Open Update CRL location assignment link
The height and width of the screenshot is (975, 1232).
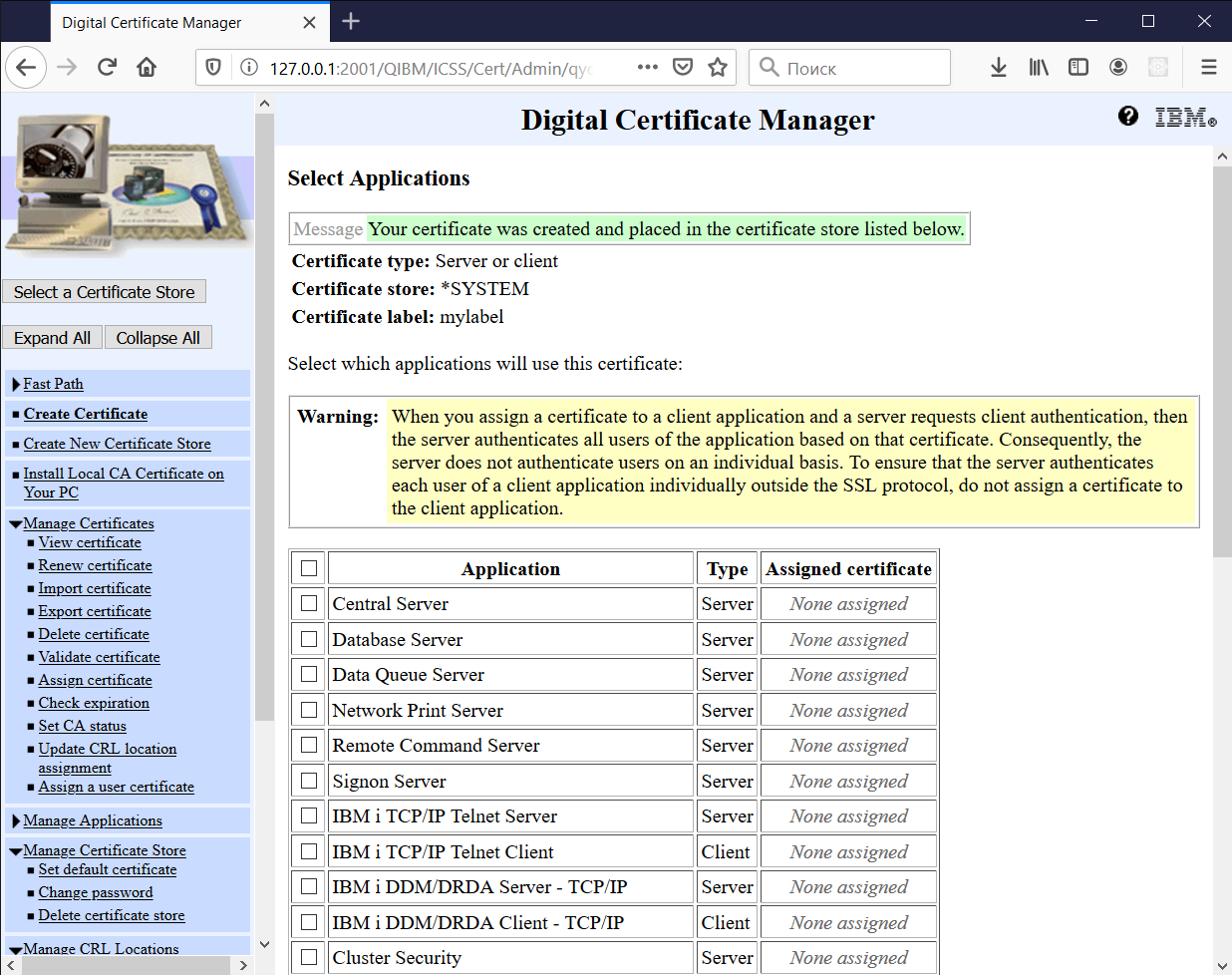click(x=108, y=758)
